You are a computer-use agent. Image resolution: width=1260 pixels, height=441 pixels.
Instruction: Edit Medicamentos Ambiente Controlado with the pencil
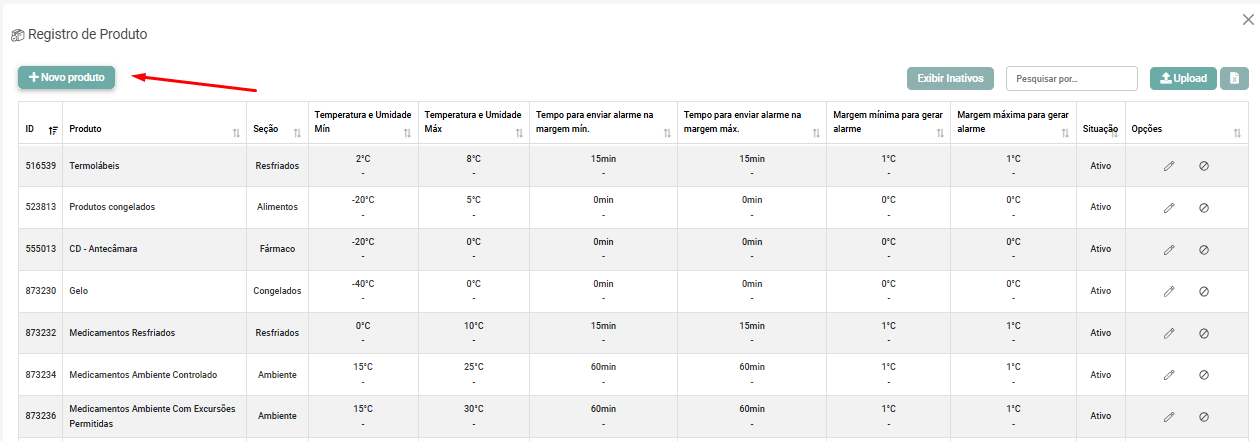(x=1168, y=375)
